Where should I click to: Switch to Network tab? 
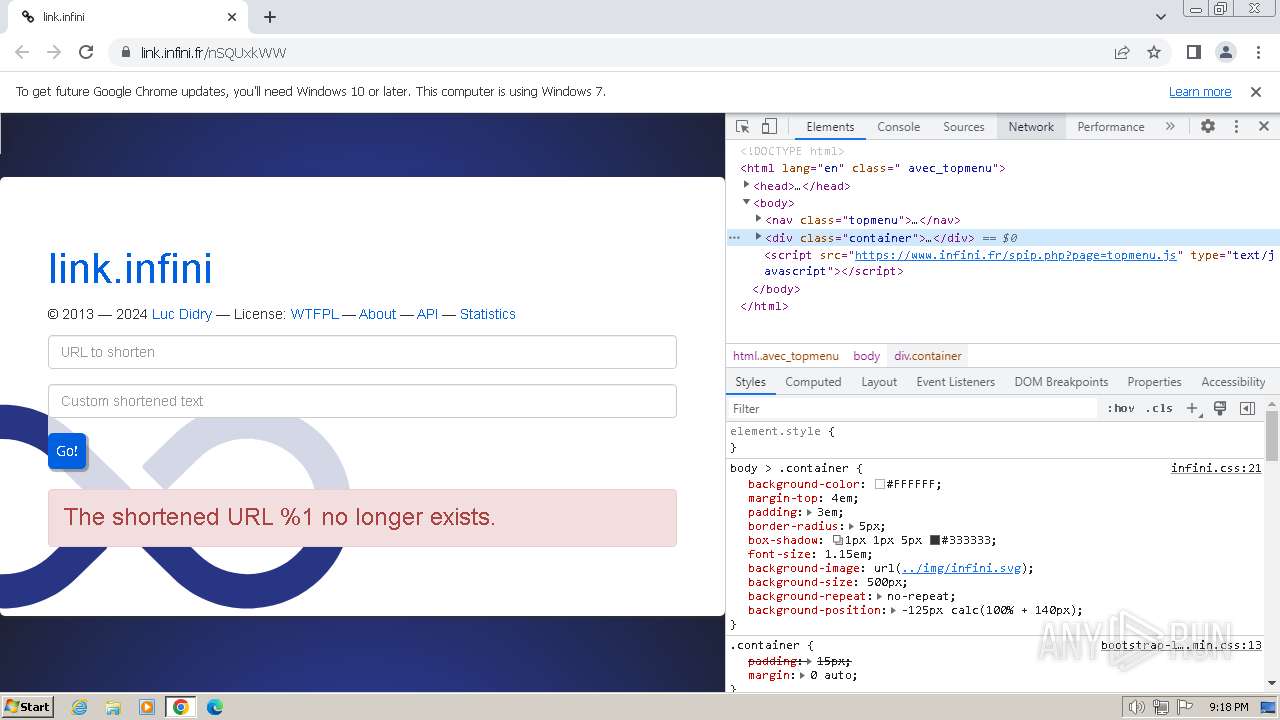pyautogui.click(x=1031, y=127)
